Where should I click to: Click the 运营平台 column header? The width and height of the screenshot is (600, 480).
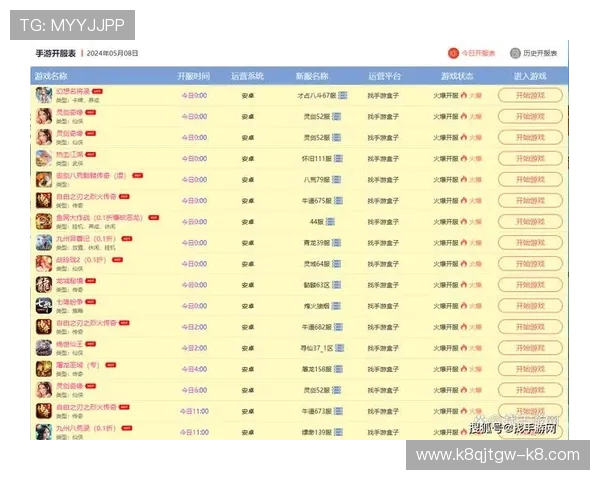pos(384,76)
